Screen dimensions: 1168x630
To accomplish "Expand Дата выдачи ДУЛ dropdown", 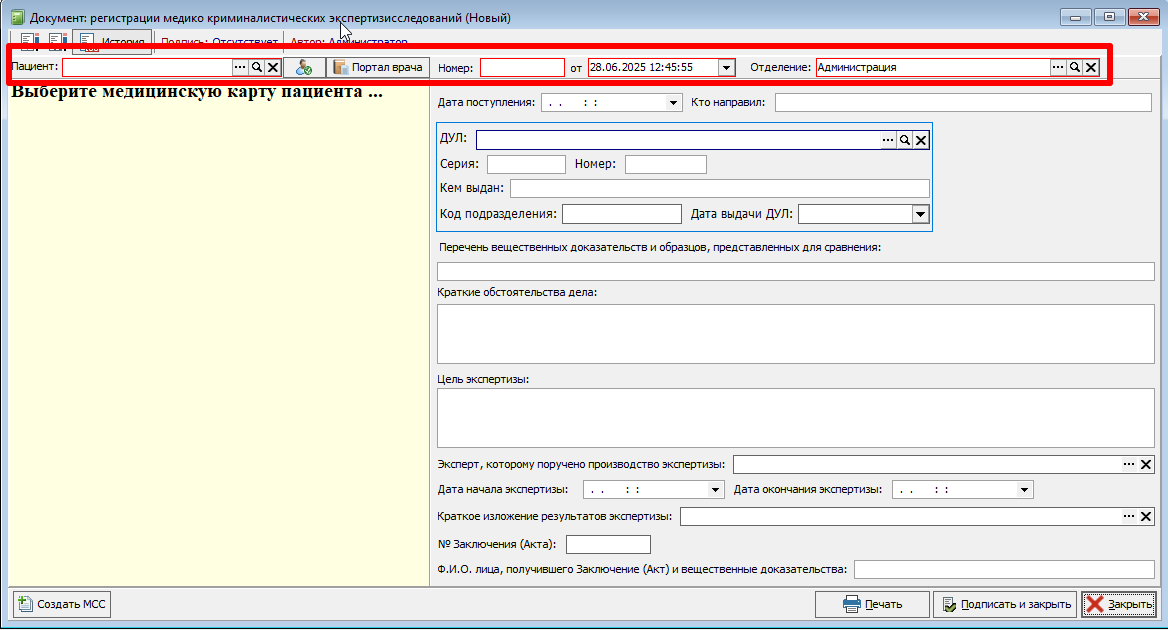I will [x=921, y=214].
